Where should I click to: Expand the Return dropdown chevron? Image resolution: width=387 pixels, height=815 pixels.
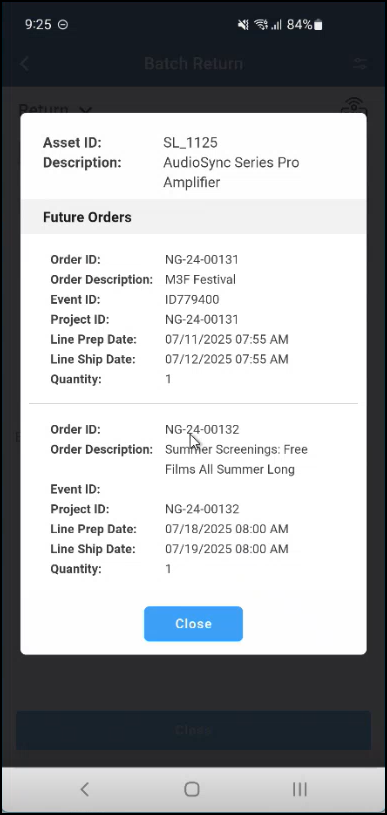coord(86,110)
